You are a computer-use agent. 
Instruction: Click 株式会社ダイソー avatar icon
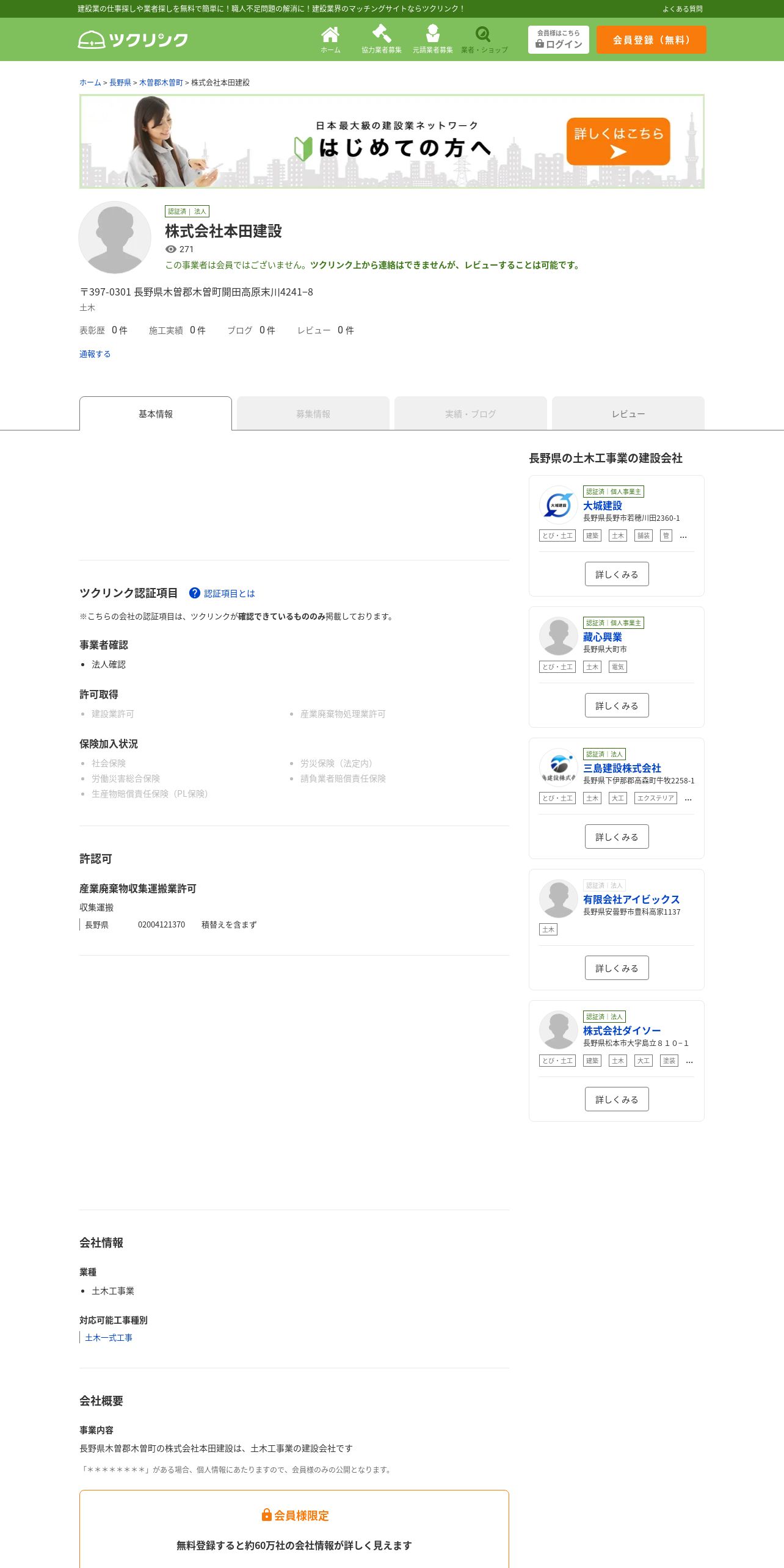(559, 1030)
